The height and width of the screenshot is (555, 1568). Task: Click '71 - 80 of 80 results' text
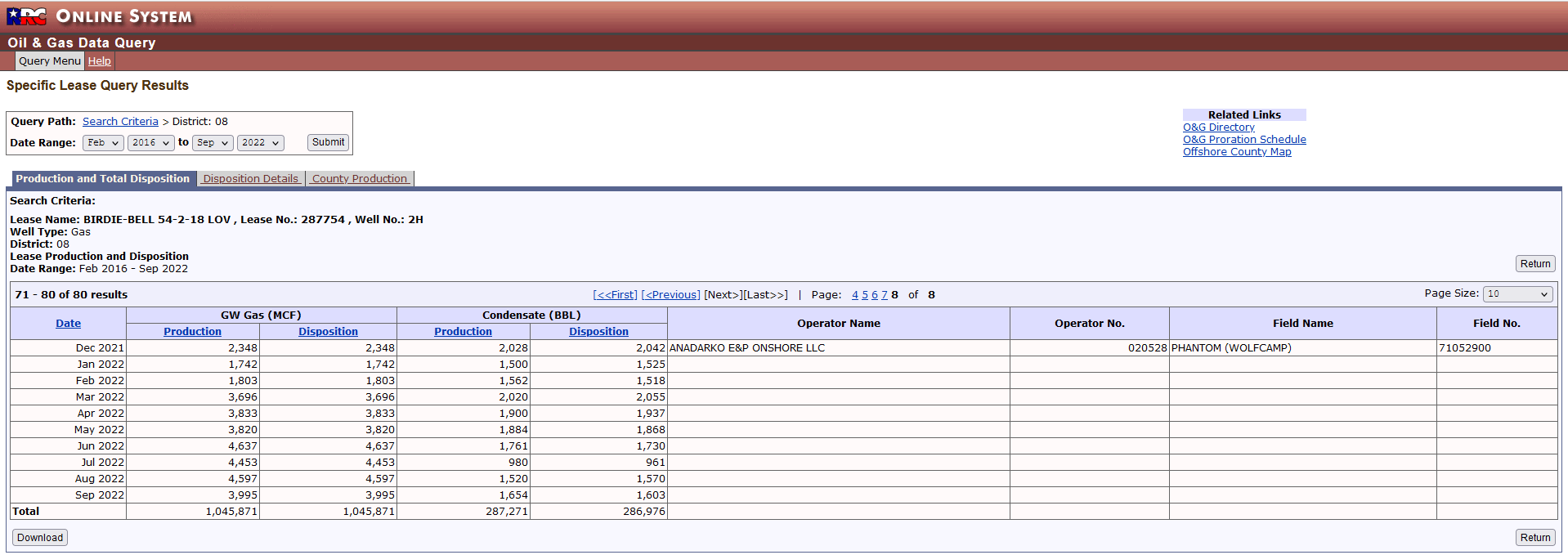[x=71, y=295]
